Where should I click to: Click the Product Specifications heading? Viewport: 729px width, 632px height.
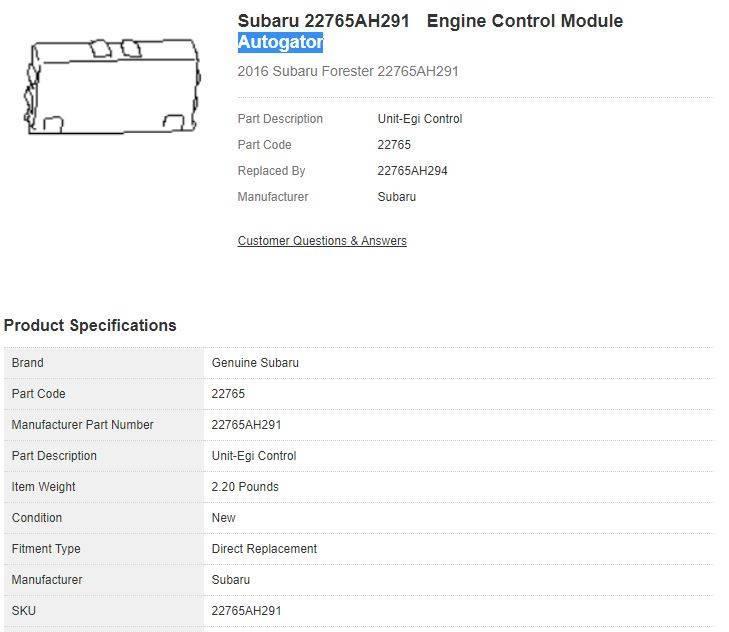(90, 325)
